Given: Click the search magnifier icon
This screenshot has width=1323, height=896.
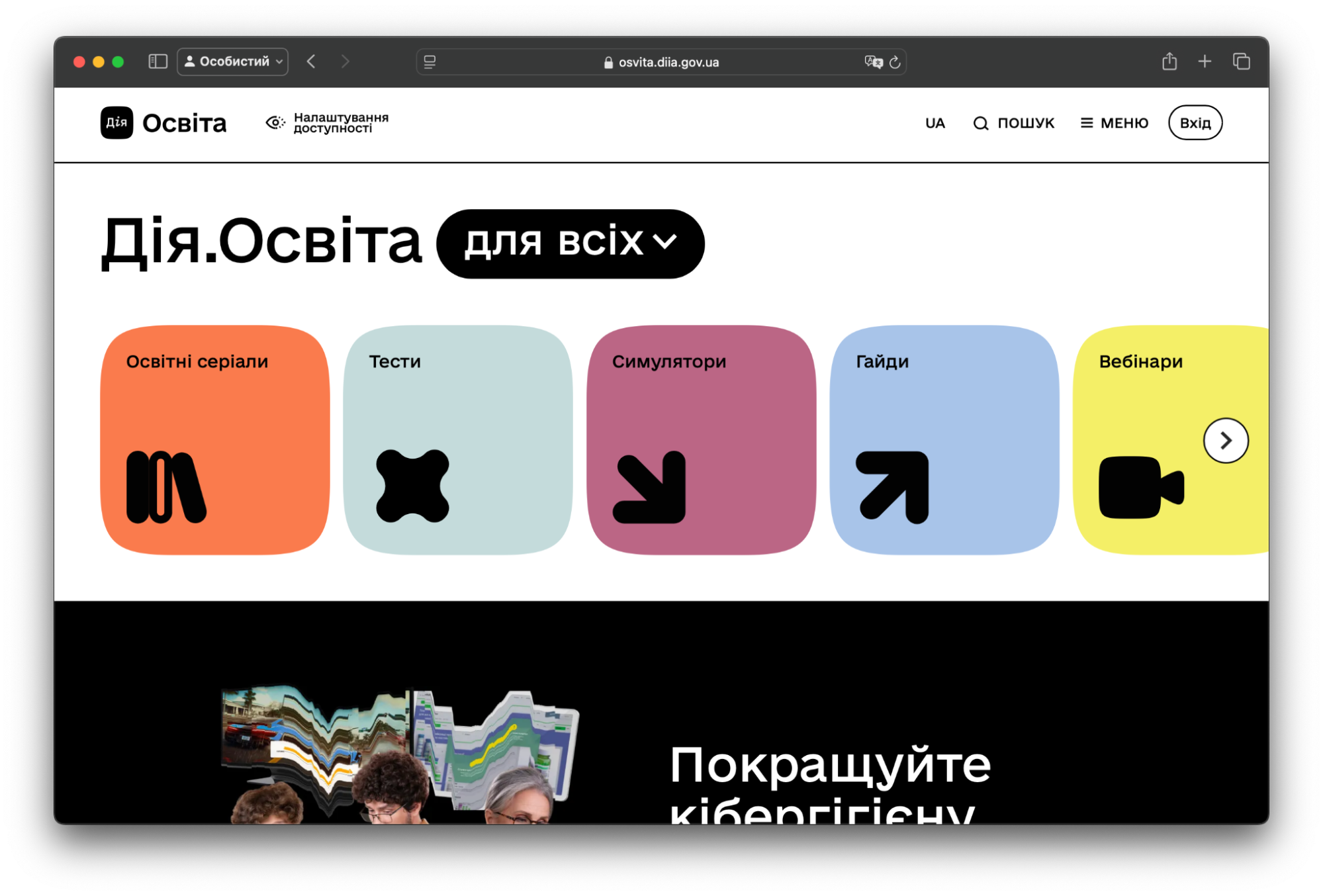Looking at the screenshot, I should (981, 123).
